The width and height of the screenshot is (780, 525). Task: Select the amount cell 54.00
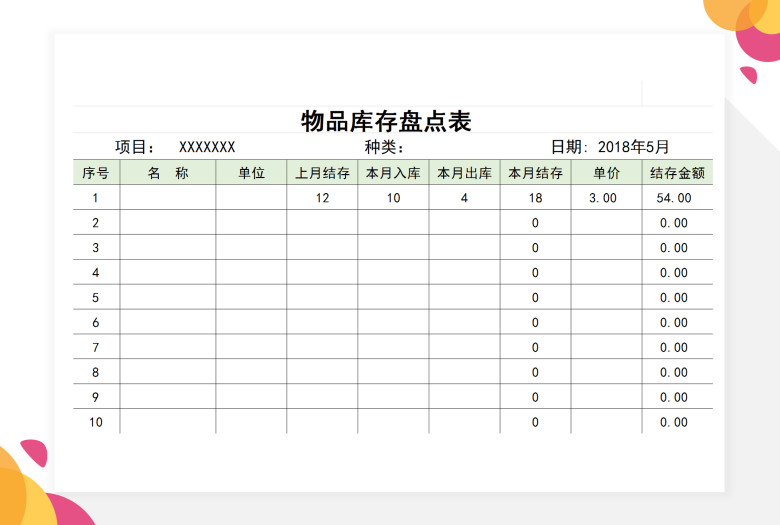[678, 198]
